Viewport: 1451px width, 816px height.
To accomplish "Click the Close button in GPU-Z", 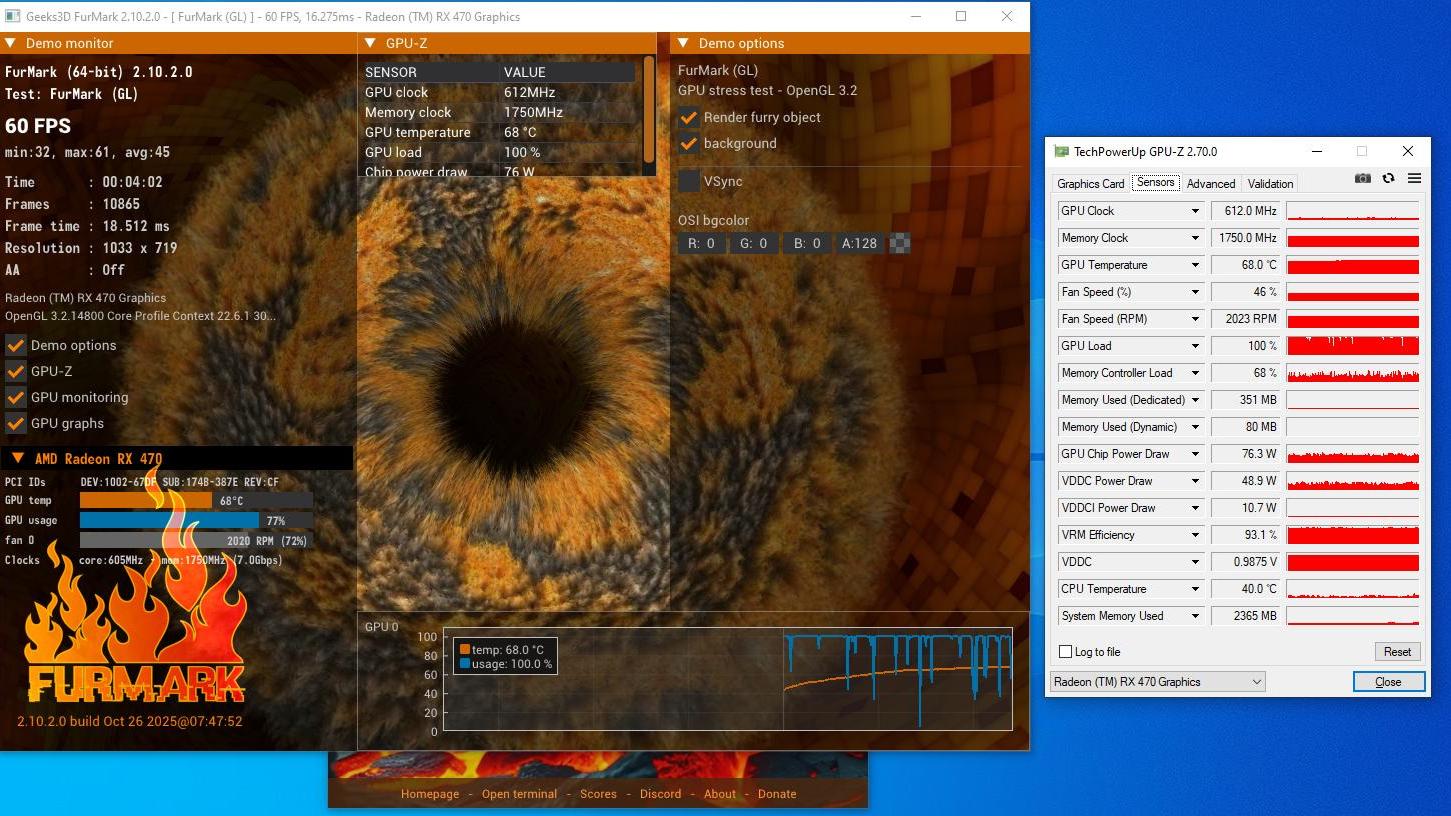I will coord(1388,682).
